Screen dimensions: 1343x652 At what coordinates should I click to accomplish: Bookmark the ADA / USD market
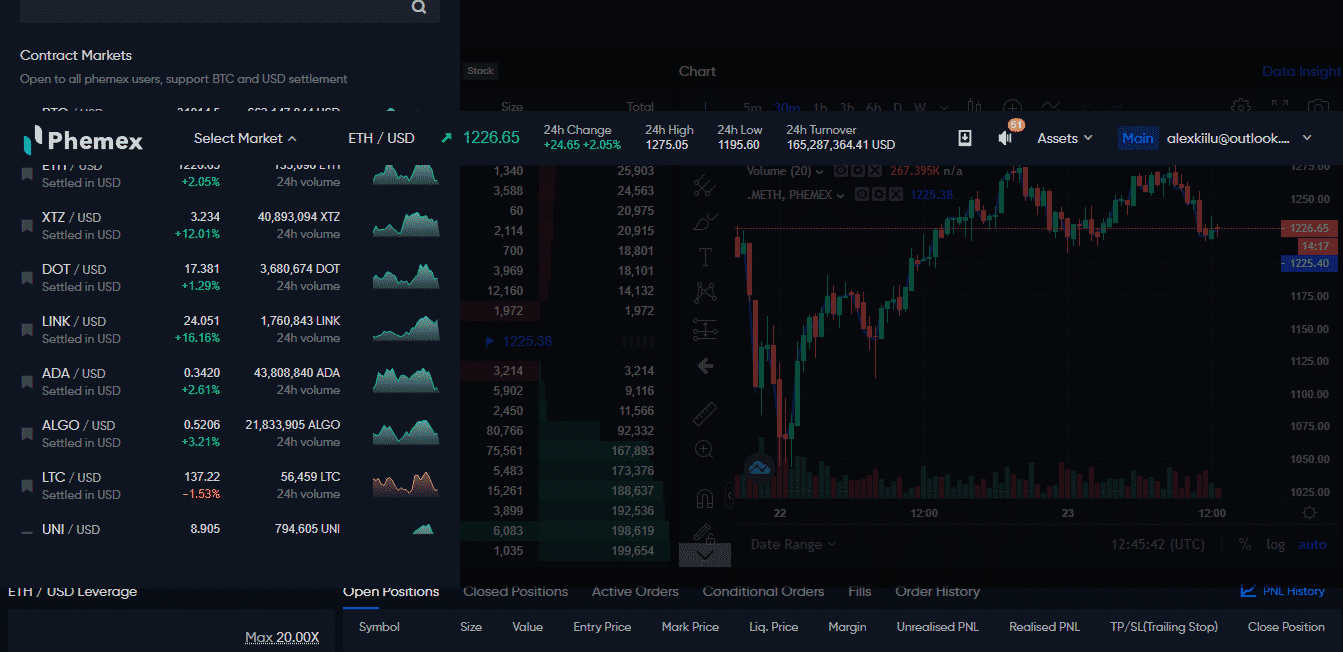pyautogui.click(x=27, y=382)
